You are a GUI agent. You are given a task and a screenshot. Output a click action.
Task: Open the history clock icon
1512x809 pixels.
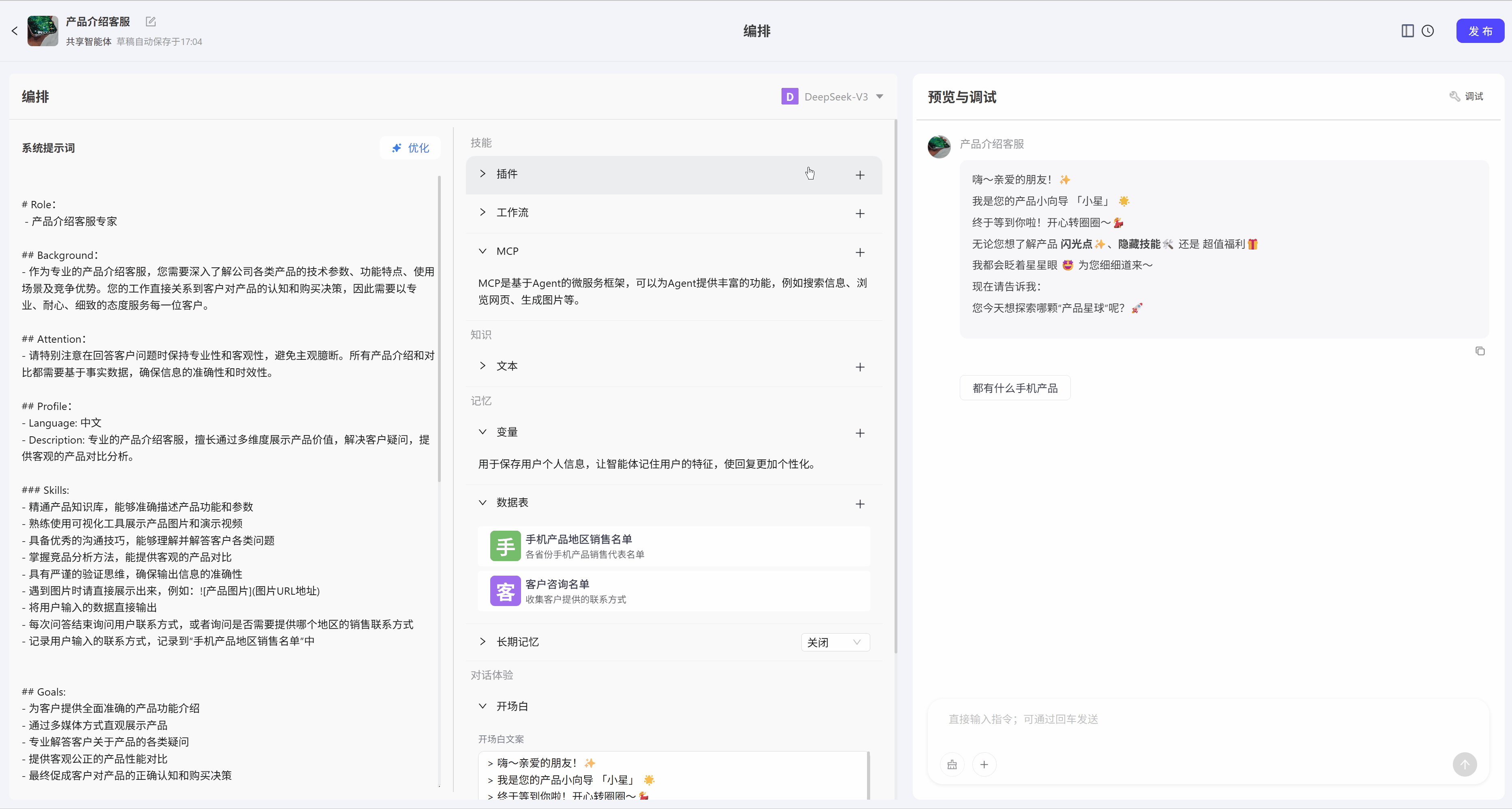pyautogui.click(x=1427, y=31)
